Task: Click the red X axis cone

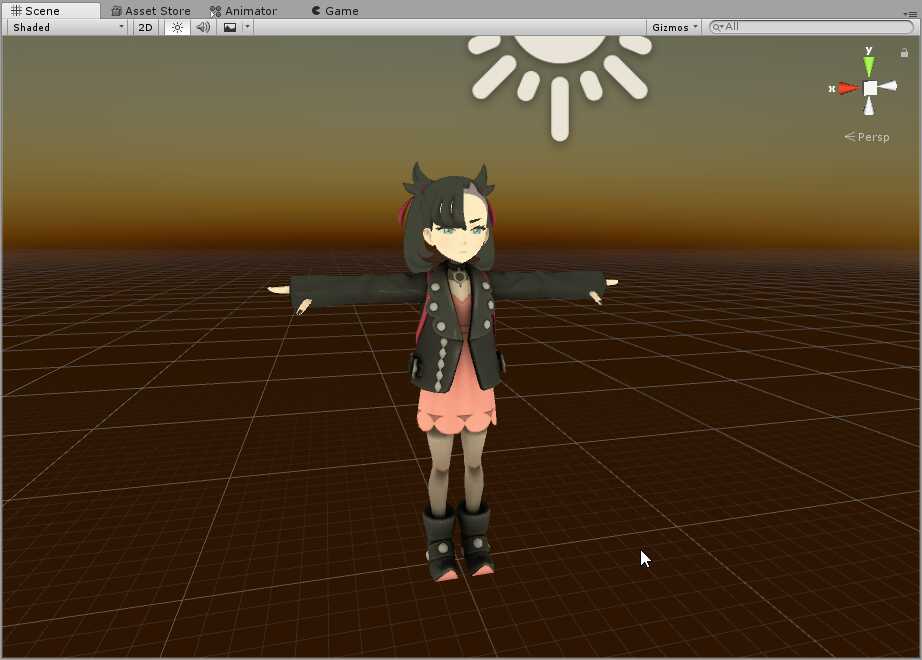Action: coord(848,88)
